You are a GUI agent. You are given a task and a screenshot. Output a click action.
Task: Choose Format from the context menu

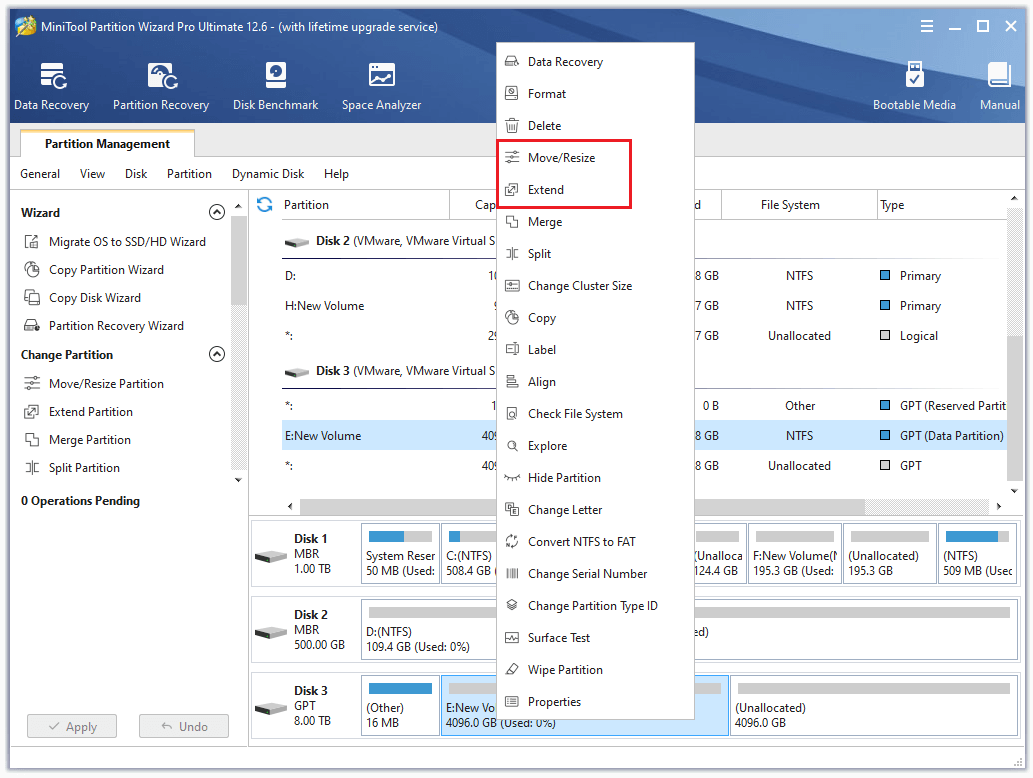595,94
